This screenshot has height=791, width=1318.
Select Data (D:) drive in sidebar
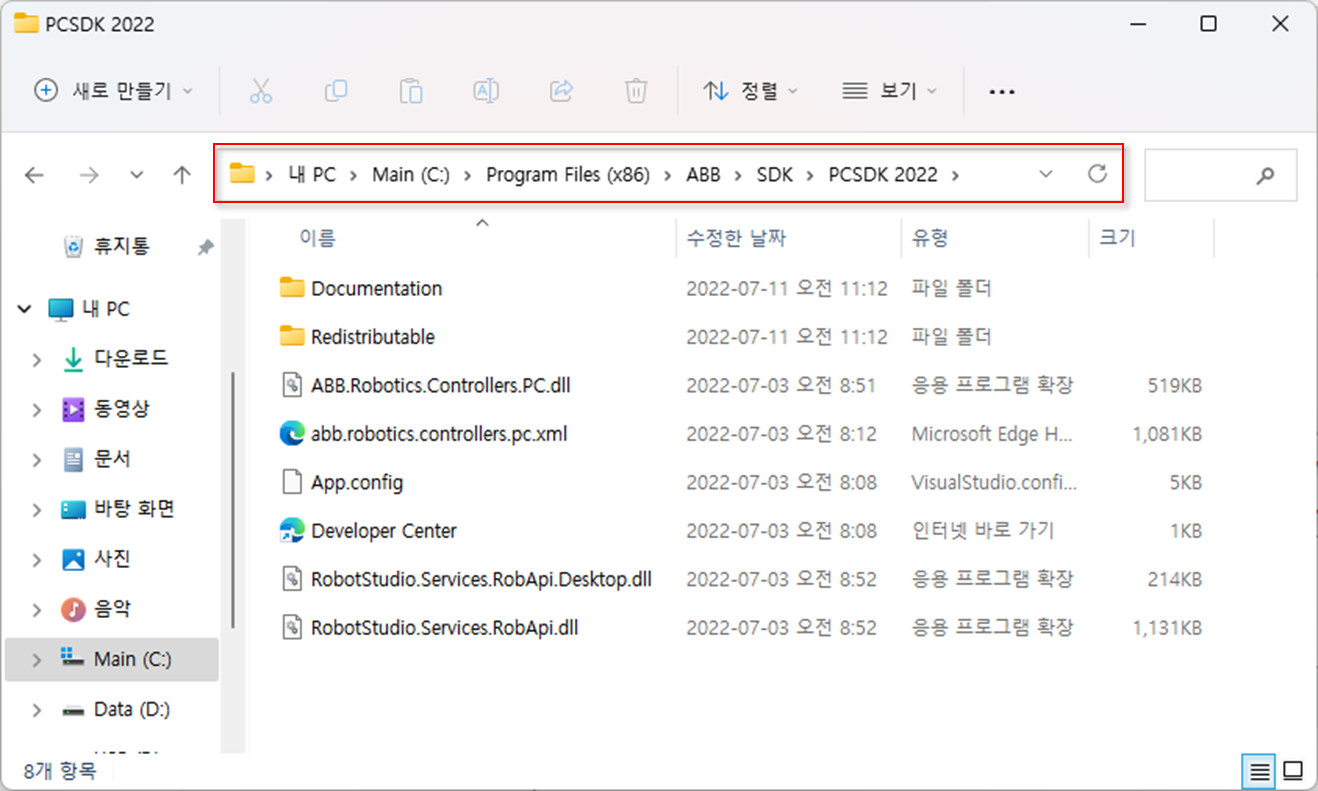132,710
